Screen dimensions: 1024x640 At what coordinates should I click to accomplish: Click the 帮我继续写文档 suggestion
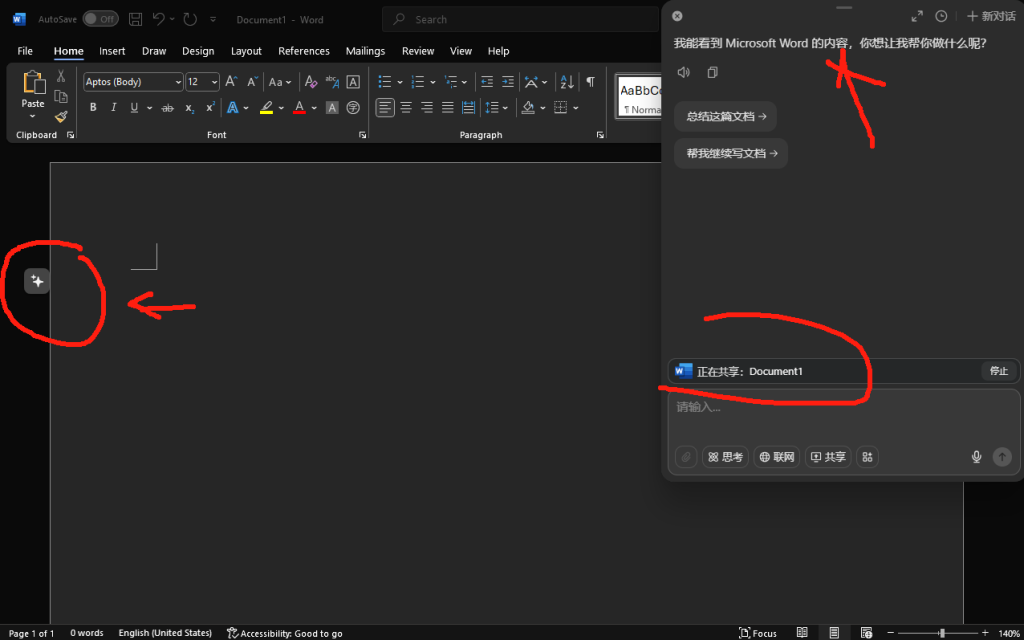[731, 153]
